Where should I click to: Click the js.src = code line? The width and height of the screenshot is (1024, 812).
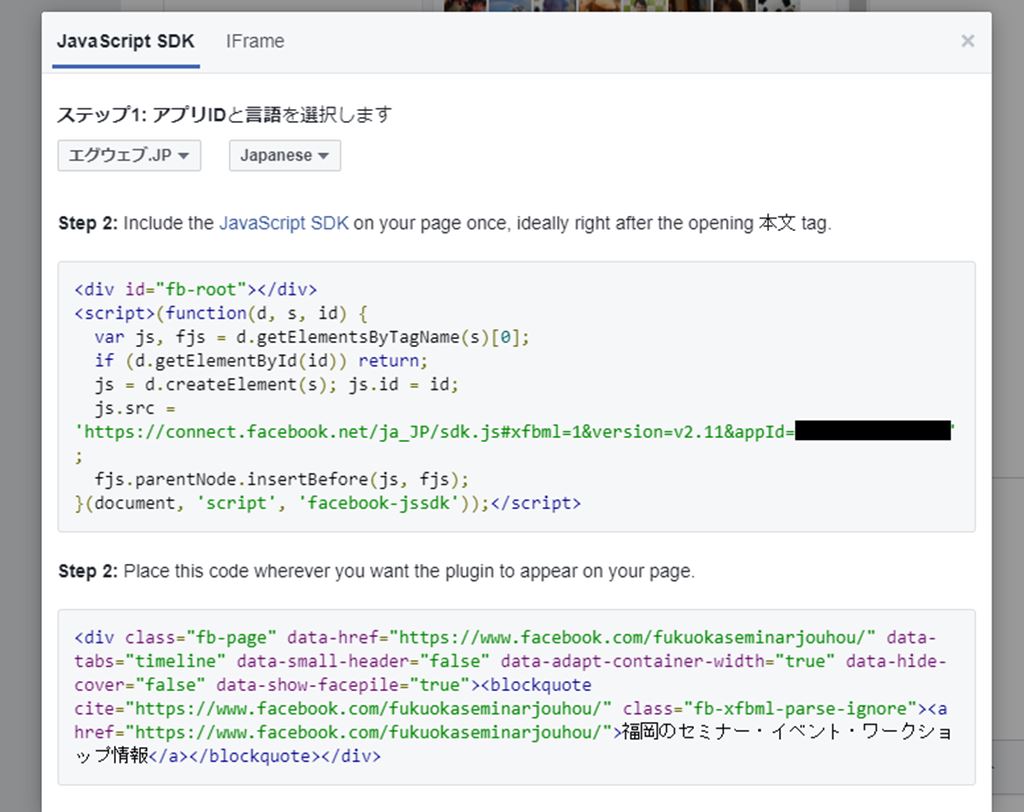pos(135,408)
